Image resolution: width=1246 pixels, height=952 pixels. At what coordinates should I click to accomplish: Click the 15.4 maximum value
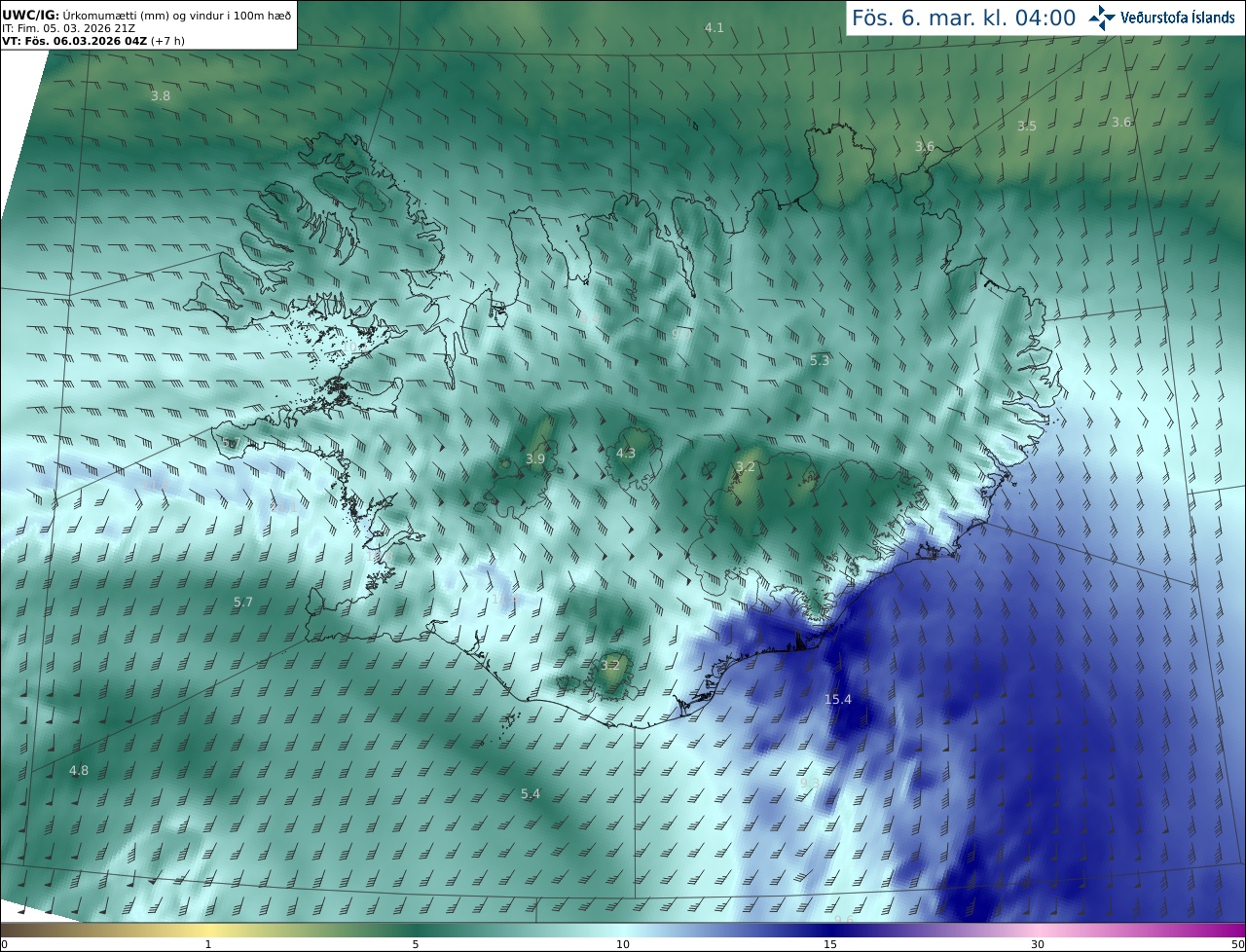tap(838, 700)
